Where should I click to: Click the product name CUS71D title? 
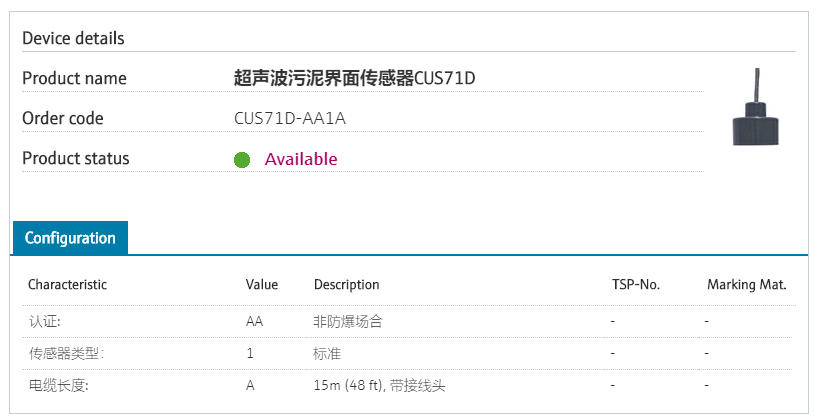tap(353, 78)
